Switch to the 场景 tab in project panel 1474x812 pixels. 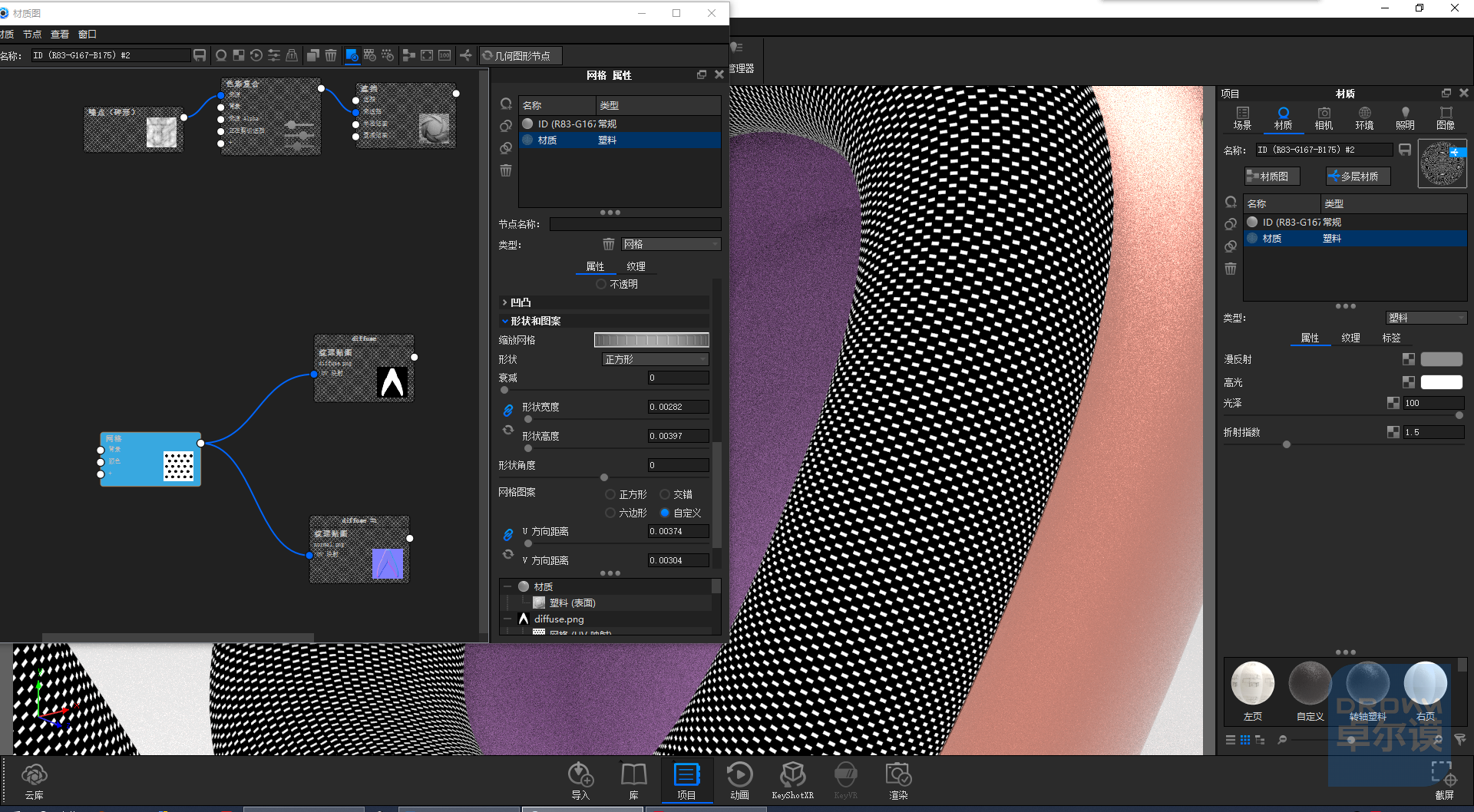[x=1242, y=118]
